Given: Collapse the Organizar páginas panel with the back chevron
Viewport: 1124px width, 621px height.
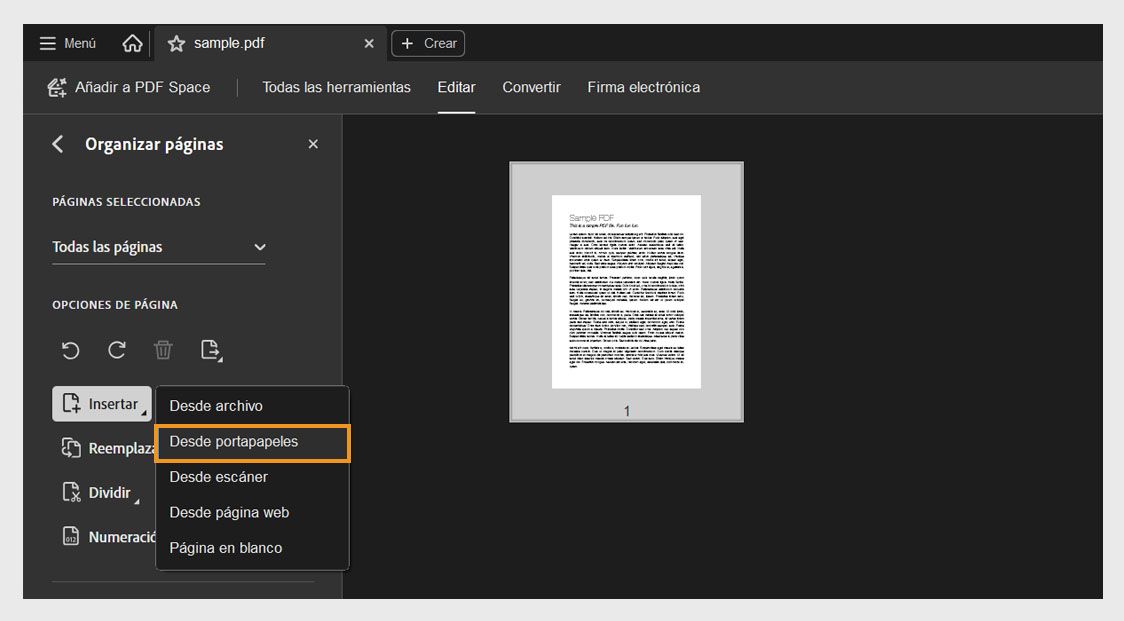Looking at the screenshot, I should pyautogui.click(x=57, y=143).
